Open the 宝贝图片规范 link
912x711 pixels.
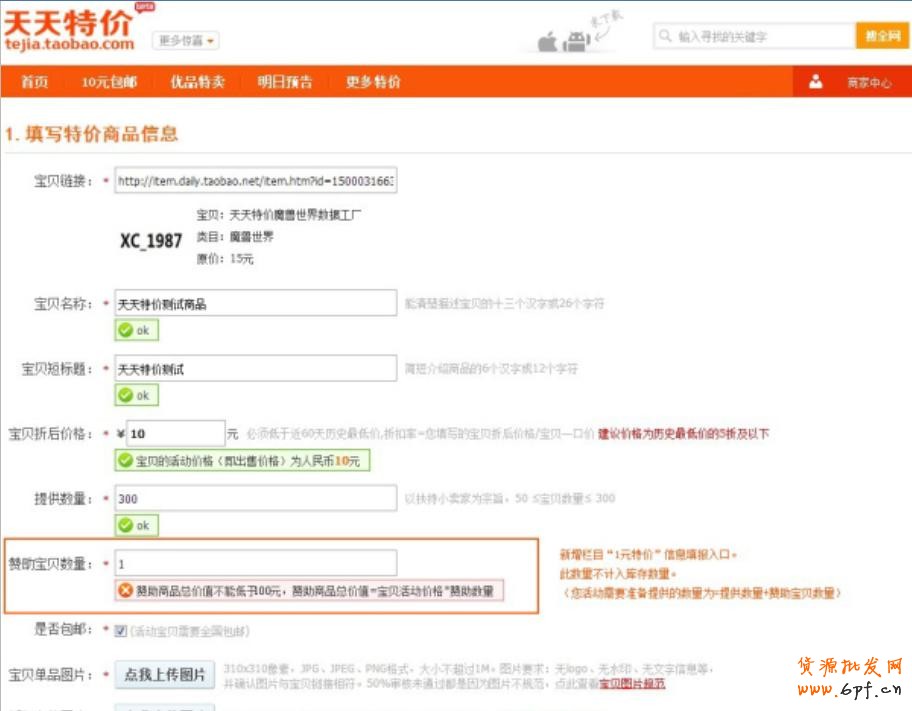click(x=631, y=684)
